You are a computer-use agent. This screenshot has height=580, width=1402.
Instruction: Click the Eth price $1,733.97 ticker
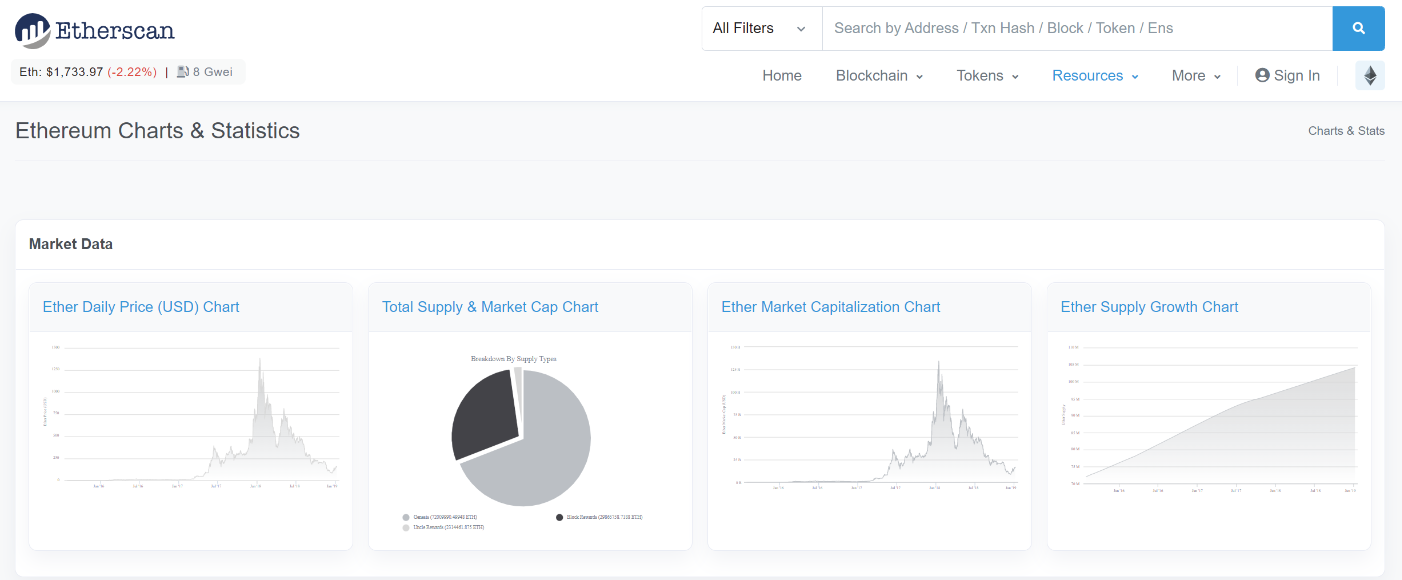click(x=88, y=72)
